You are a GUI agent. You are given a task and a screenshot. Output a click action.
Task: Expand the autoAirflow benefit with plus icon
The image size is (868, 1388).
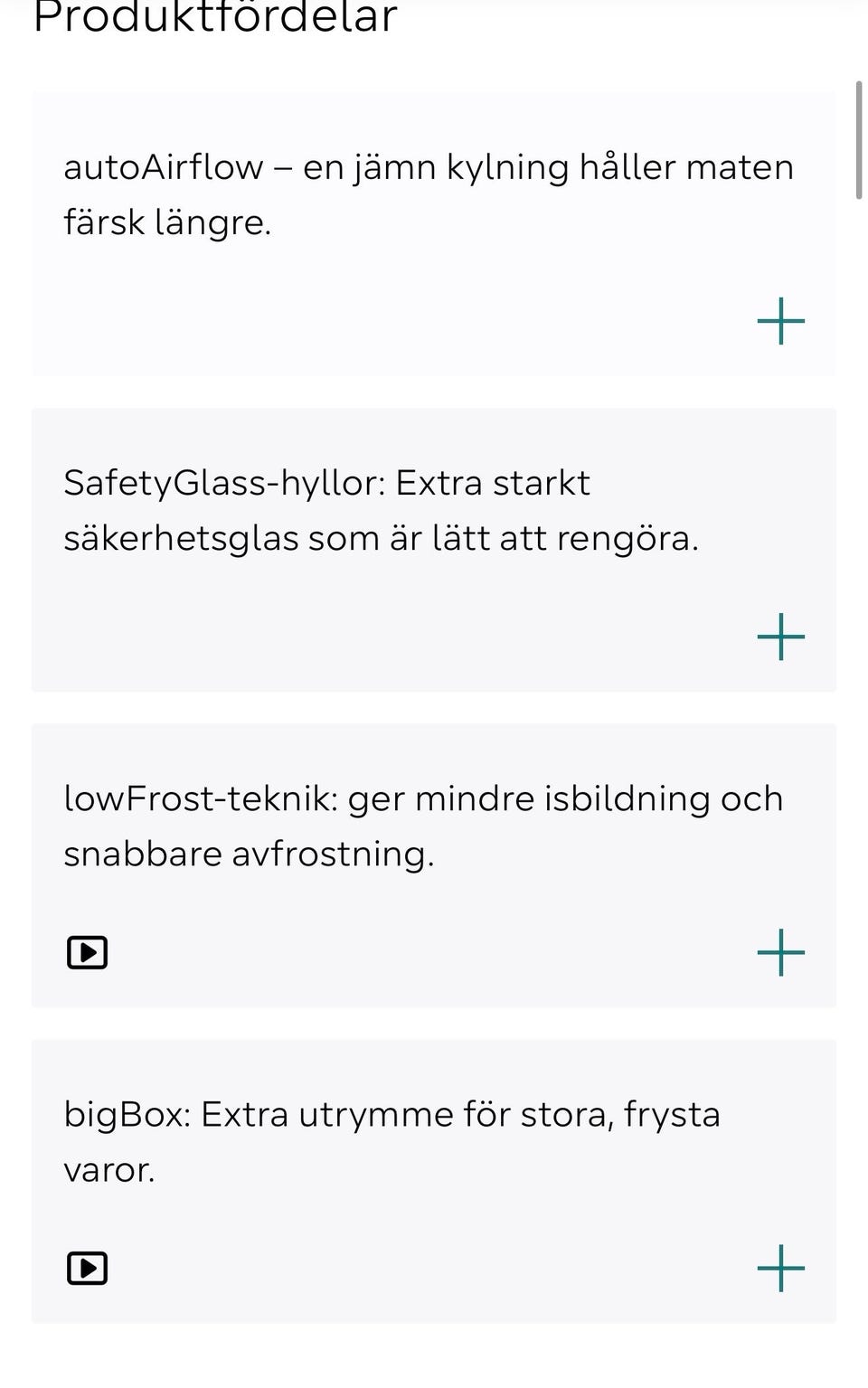click(780, 321)
